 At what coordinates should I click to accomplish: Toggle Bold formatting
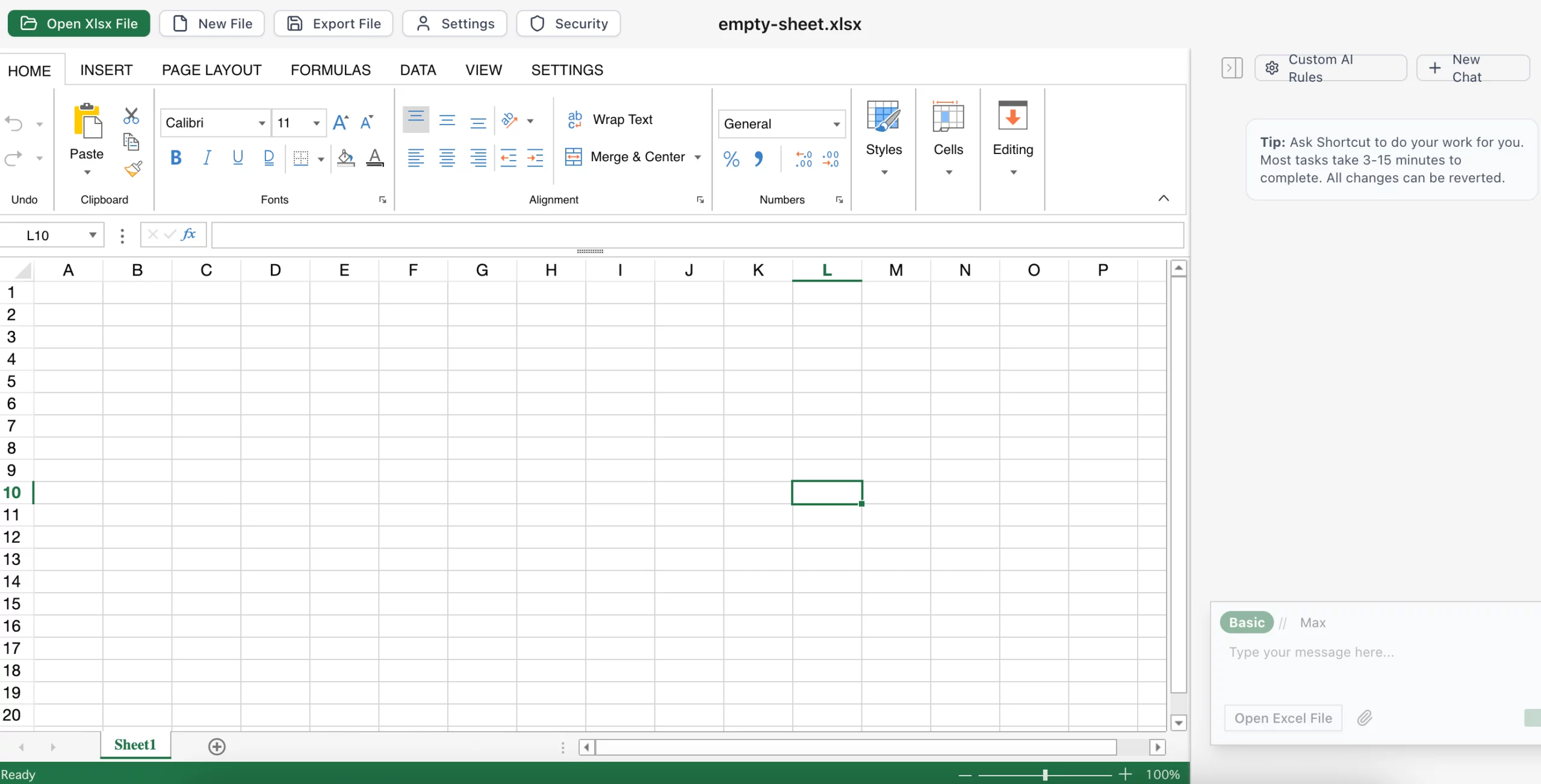176,158
